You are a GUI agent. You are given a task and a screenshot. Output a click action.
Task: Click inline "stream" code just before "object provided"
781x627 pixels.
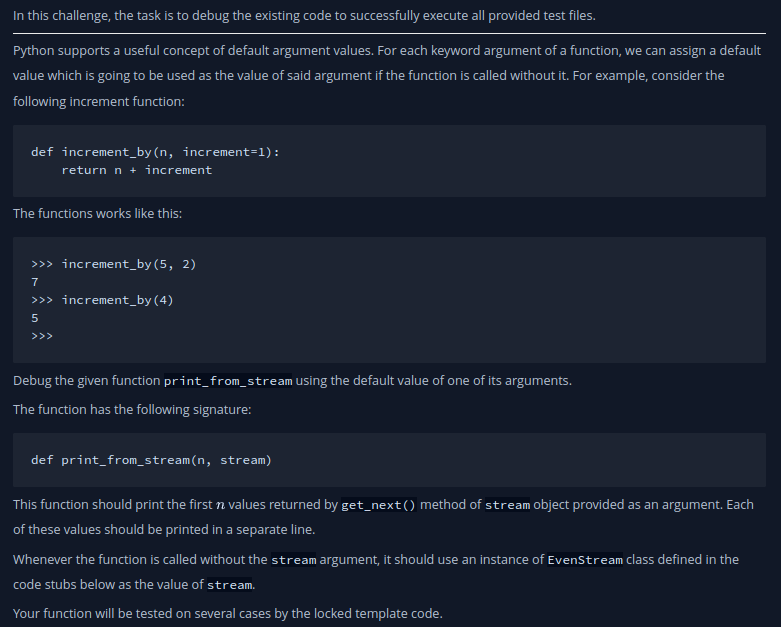[507, 505]
